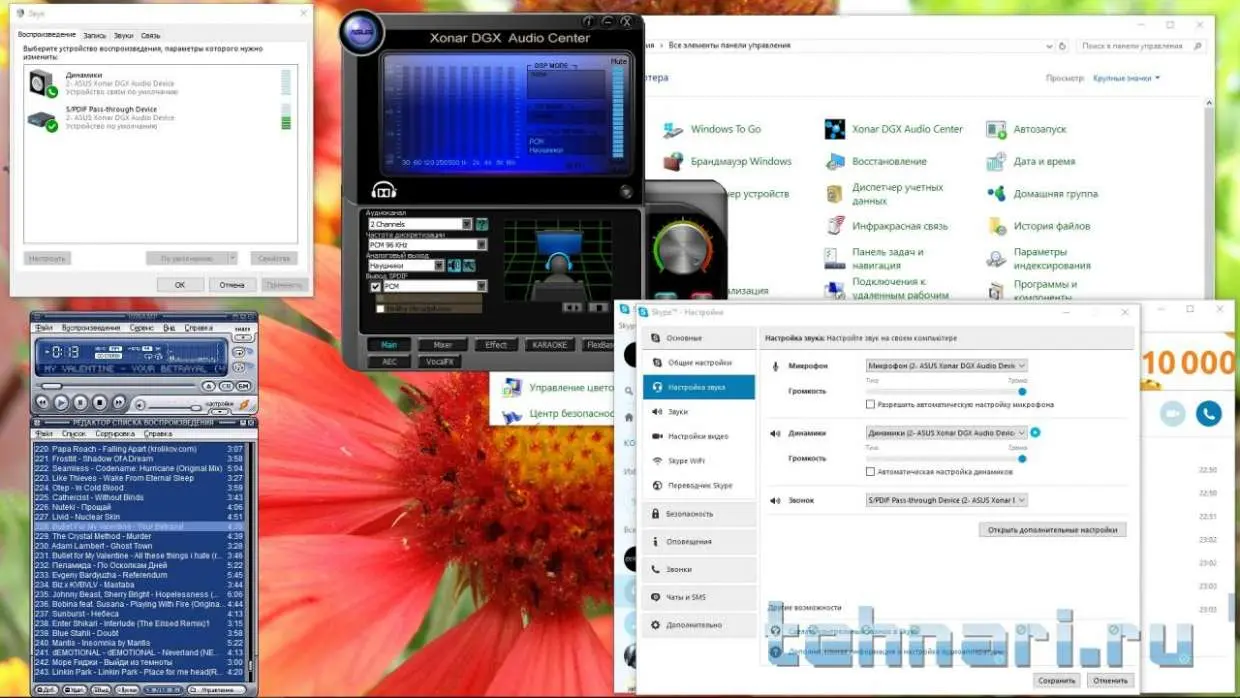The width and height of the screenshot is (1240, 698).
Task: Click Открыть дополнительные настройки button
Action: [x=1052, y=530]
